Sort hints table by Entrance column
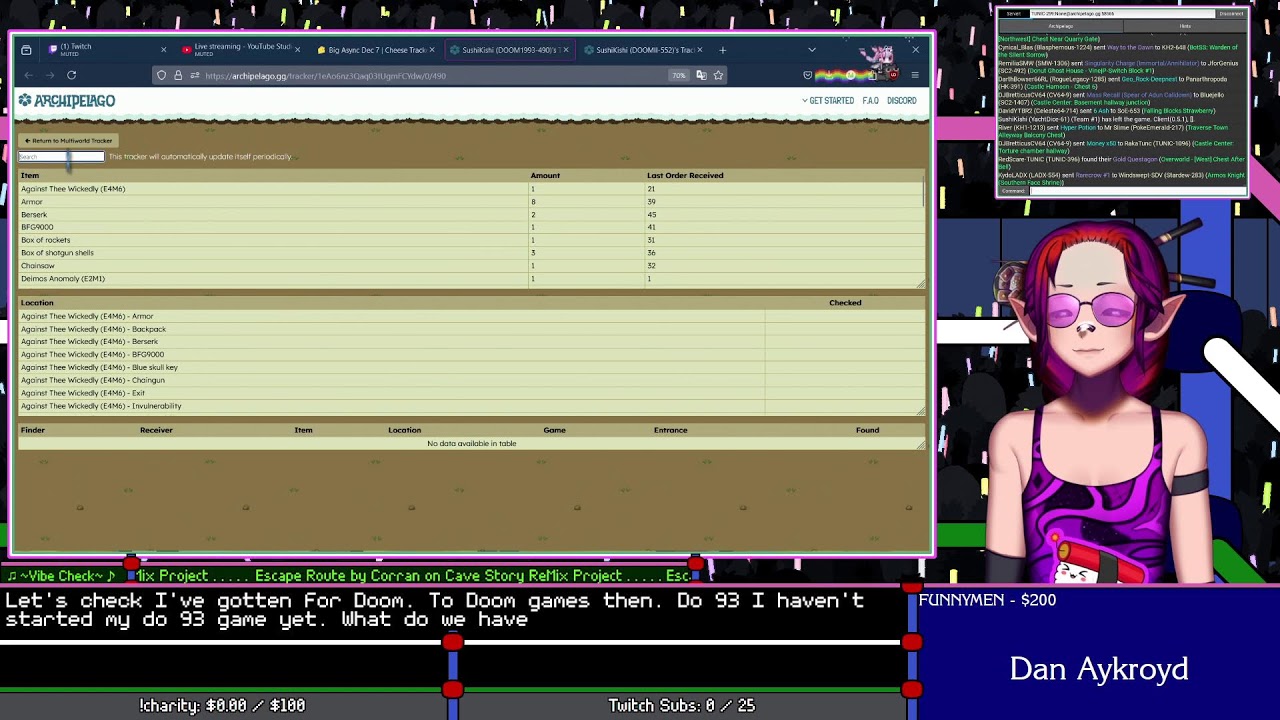 (x=670, y=430)
